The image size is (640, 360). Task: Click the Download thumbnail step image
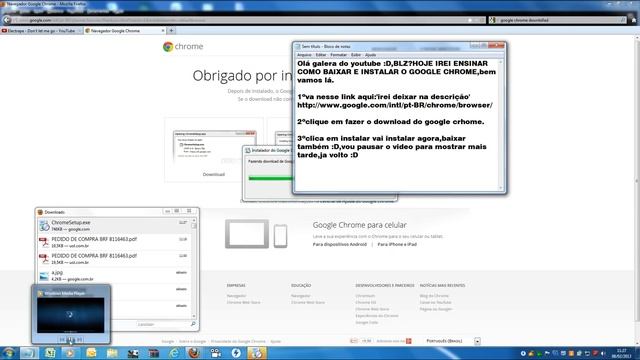(x=214, y=147)
